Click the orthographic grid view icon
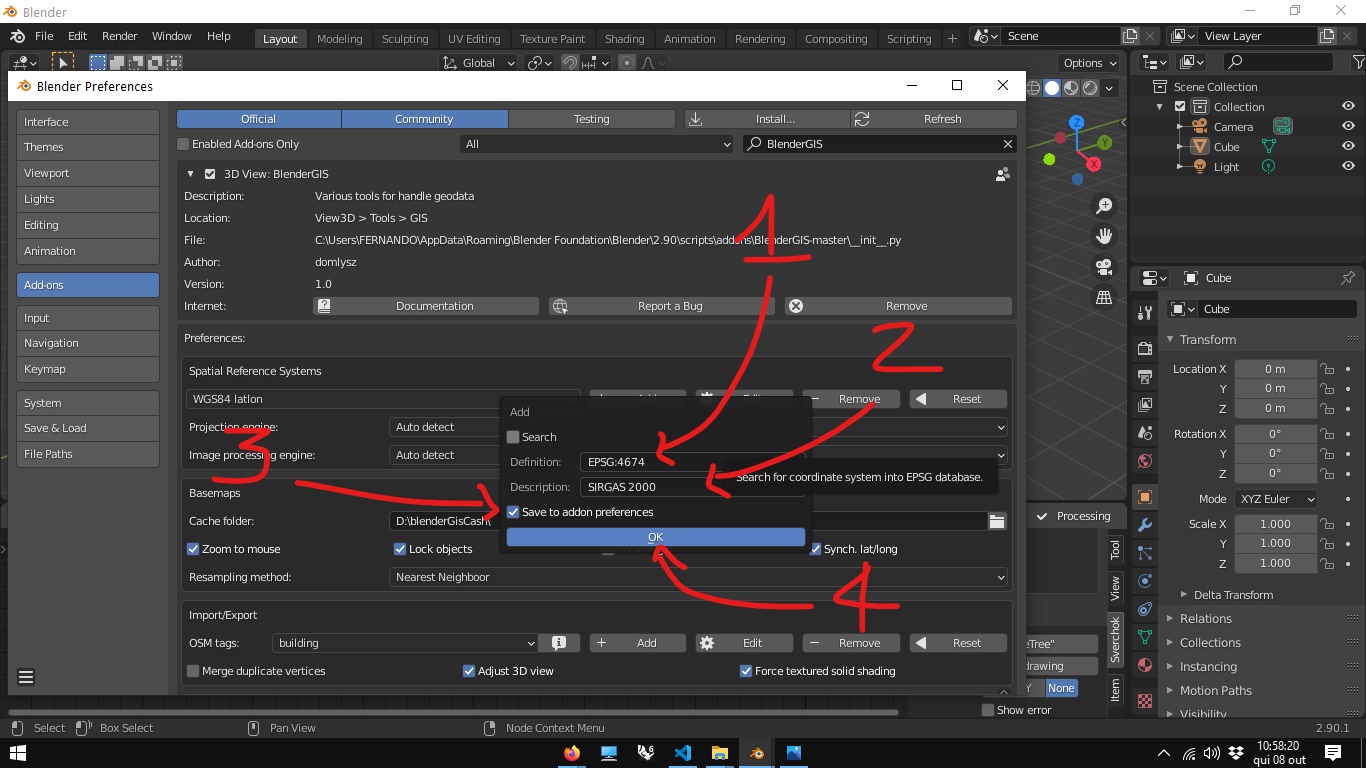Screen dimensions: 1366x768 tap(1104, 298)
